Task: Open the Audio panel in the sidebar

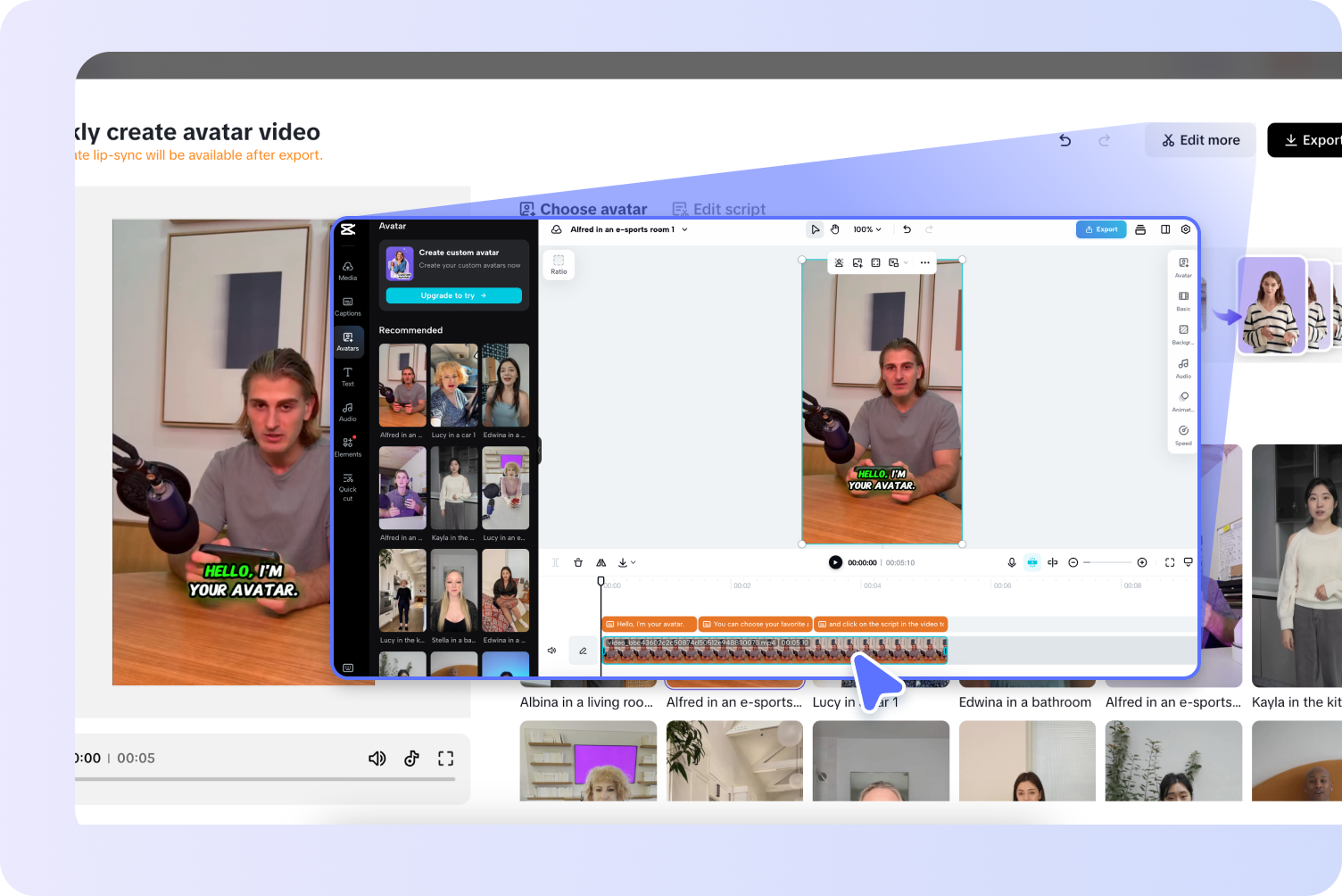Action: pyautogui.click(x=348, y=412)
